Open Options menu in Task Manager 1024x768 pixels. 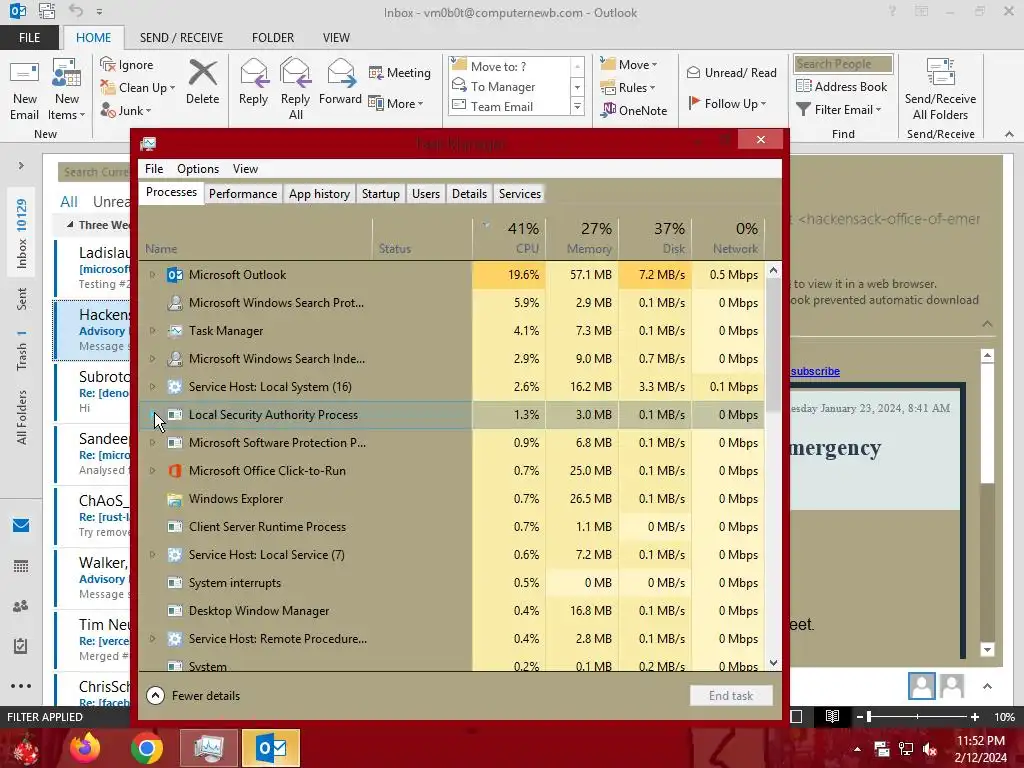coord(198,168)
